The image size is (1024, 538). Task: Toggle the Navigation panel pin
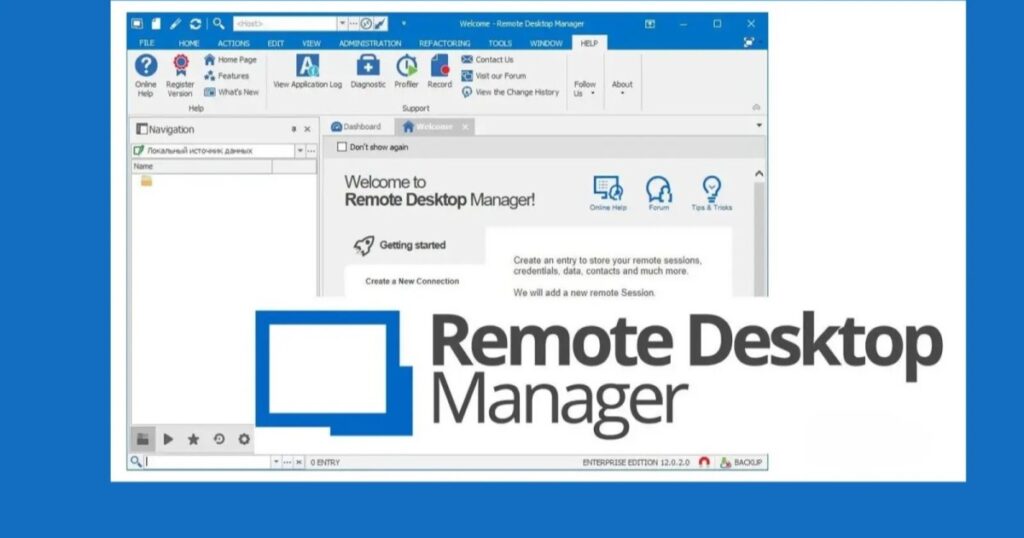coord(293,129)
